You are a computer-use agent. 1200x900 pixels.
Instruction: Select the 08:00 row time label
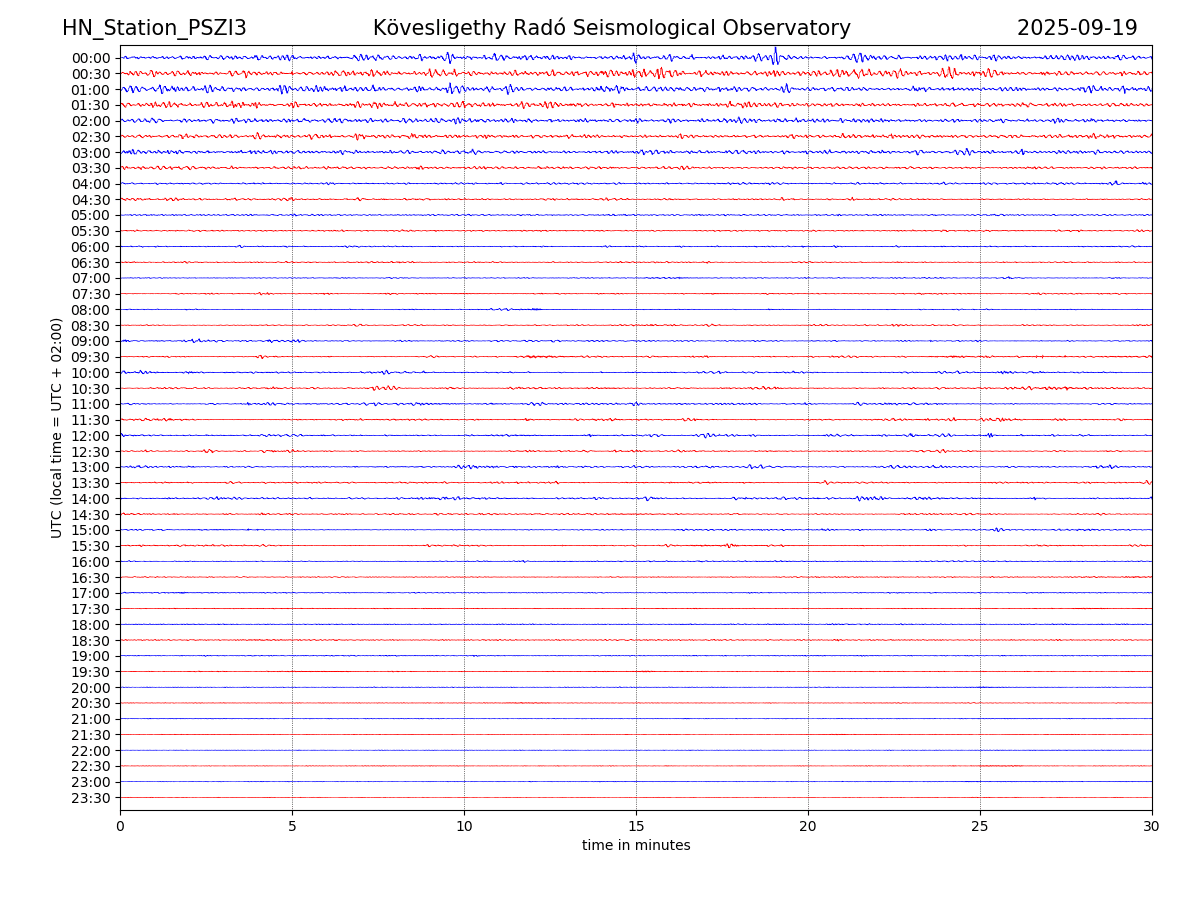click(91, 310)
